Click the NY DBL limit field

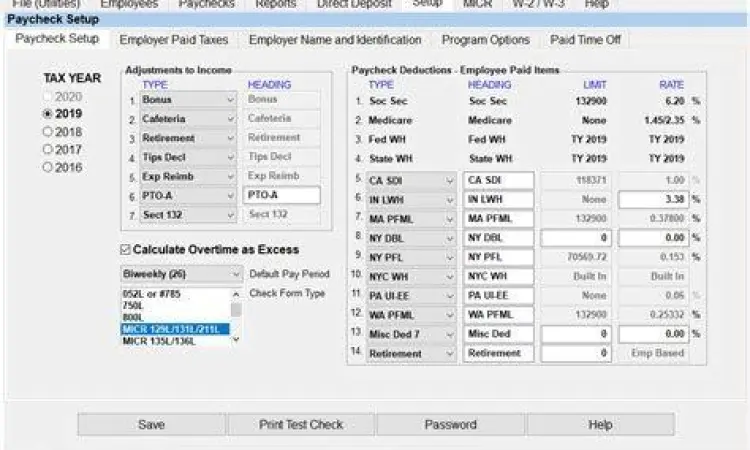[x=576, y=238]
